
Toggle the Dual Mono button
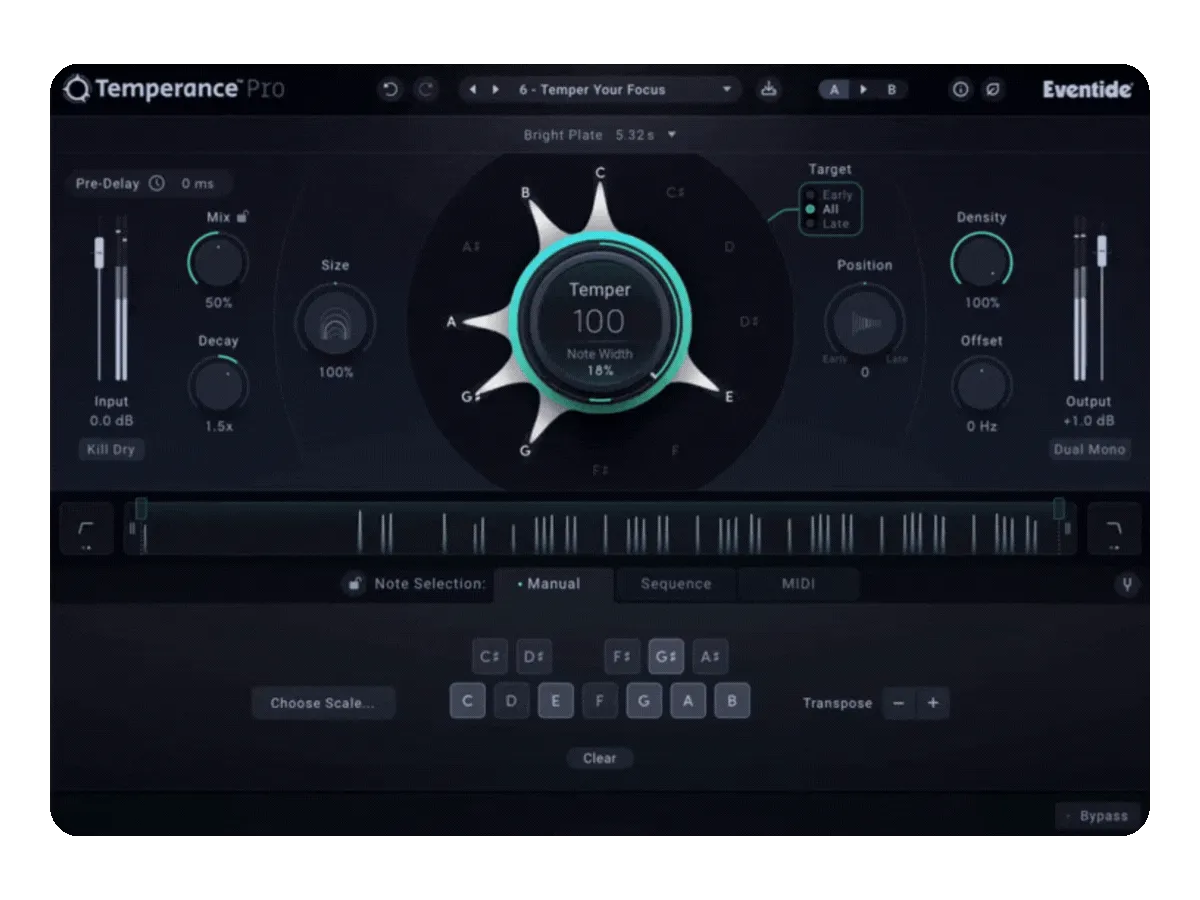pos(1089,449)
